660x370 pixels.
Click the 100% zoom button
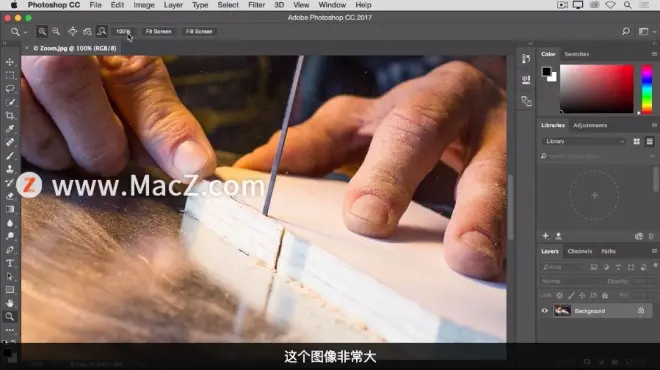coord(123,32)
